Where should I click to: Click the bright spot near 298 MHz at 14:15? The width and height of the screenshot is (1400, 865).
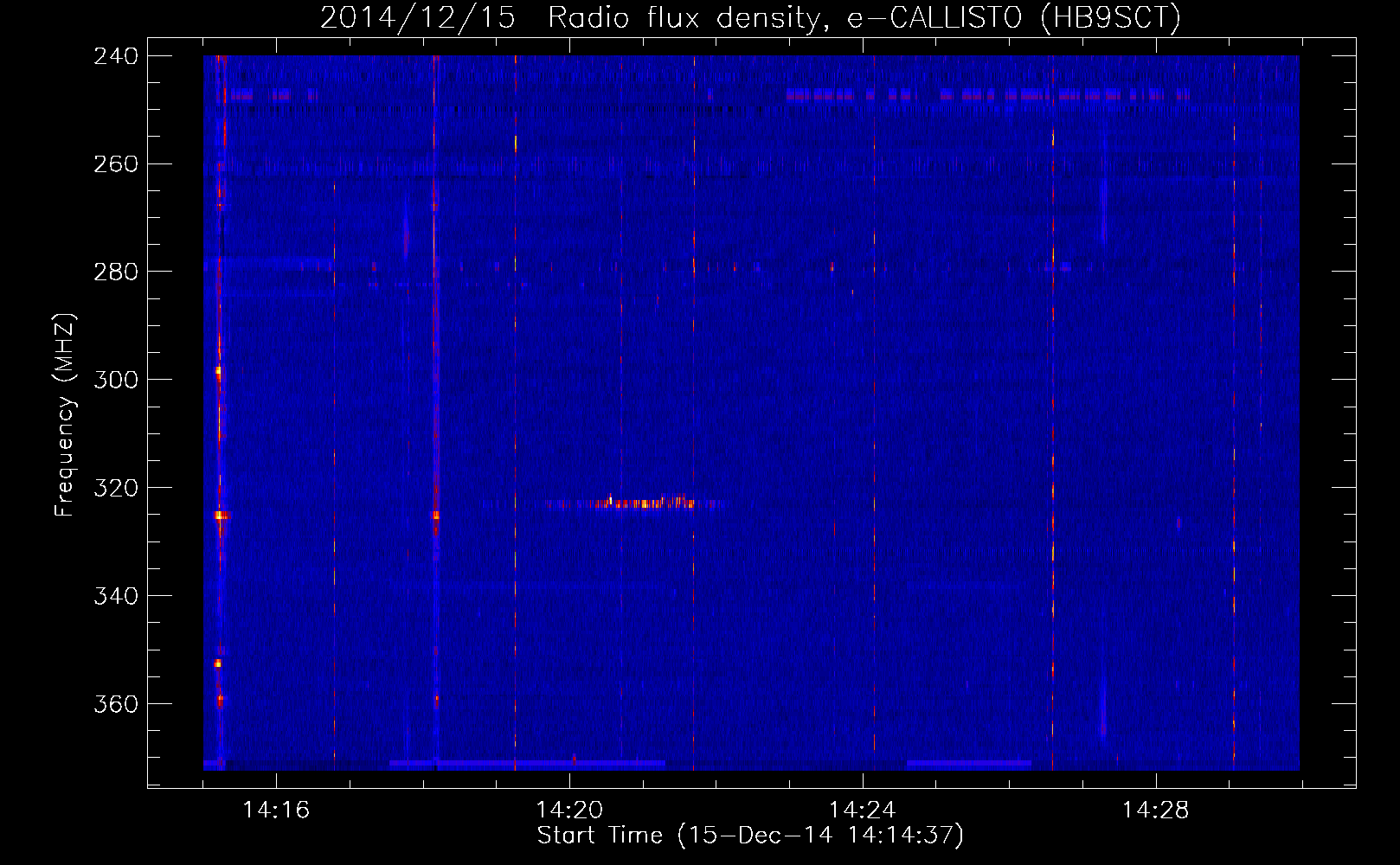pos(218,370)
